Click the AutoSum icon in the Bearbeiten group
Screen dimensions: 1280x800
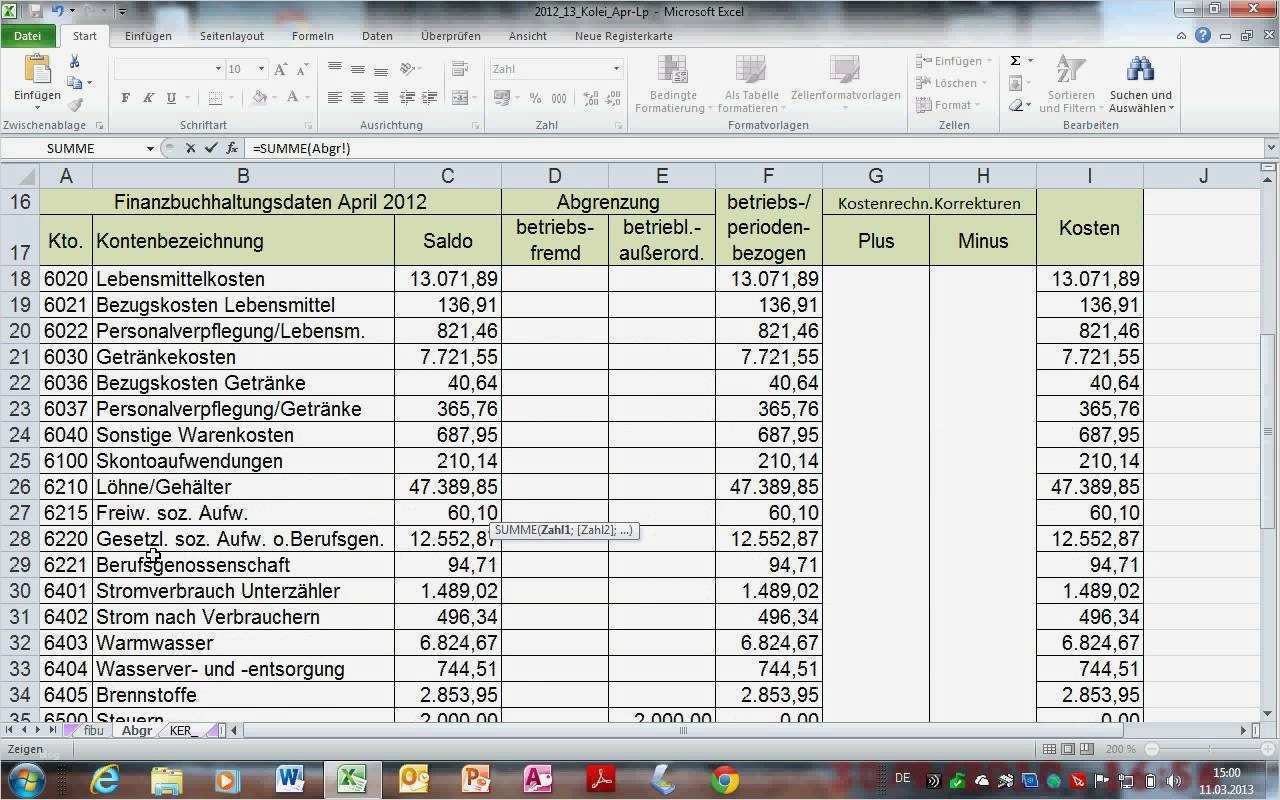pyautogui.click(x=1015, y=60)
